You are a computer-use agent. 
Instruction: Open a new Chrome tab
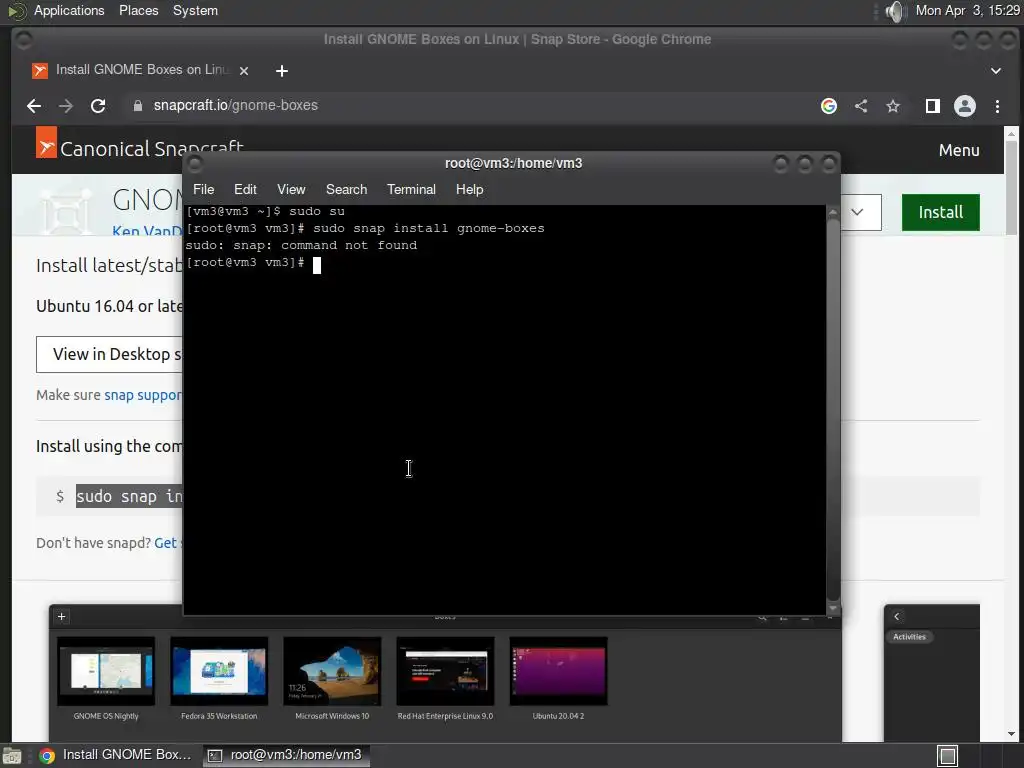pos(281,71)
